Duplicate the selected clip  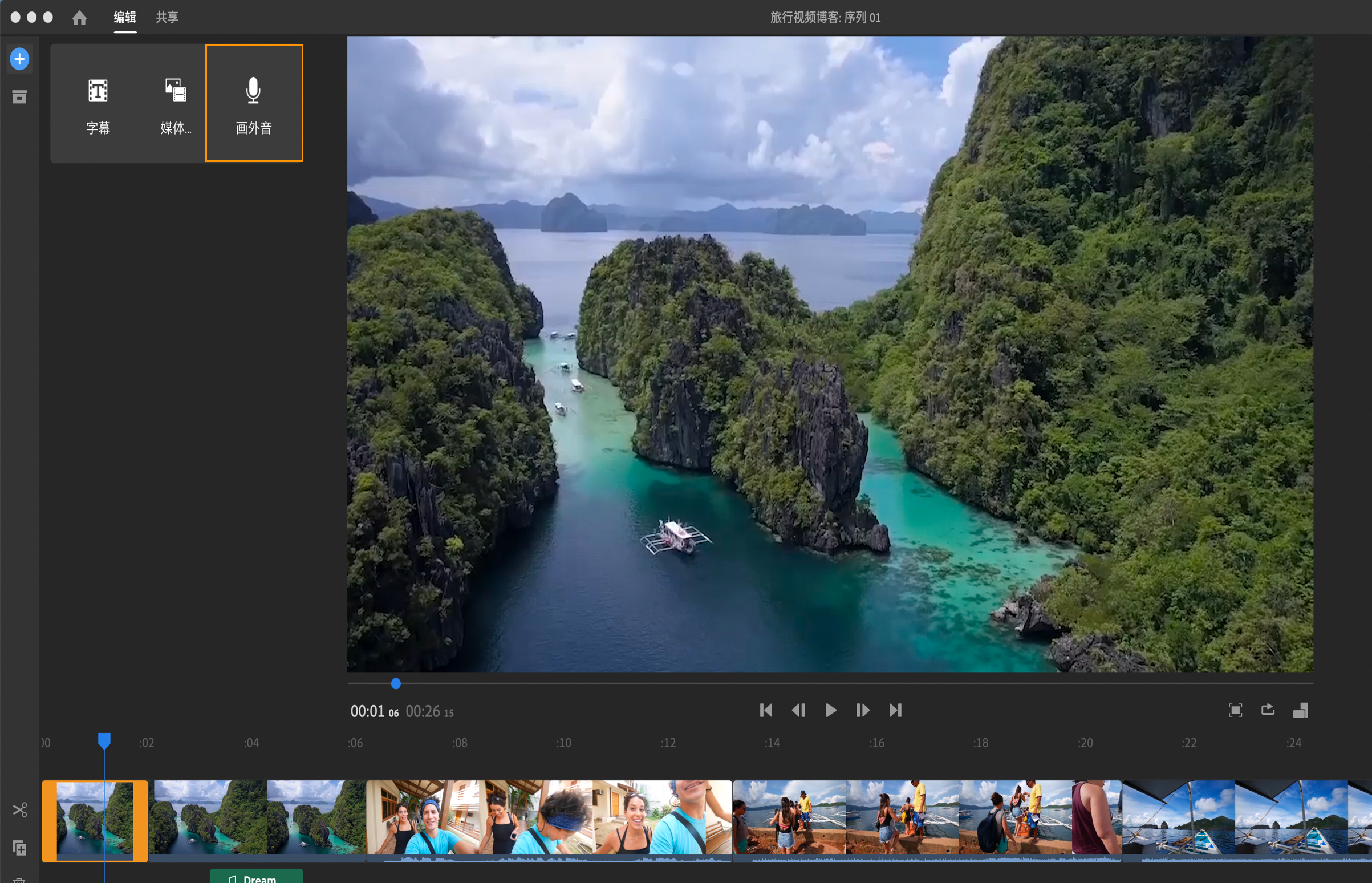20,849
